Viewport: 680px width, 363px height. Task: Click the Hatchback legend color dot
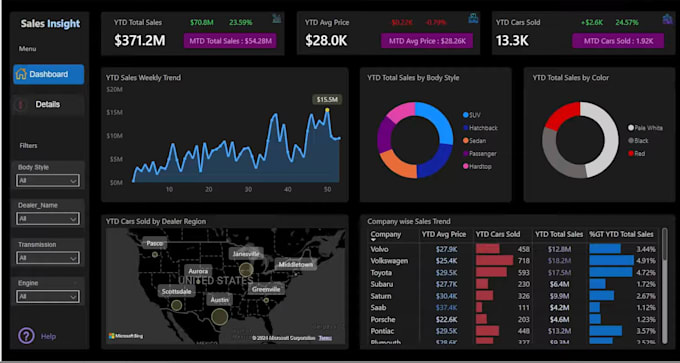point(466,128)
